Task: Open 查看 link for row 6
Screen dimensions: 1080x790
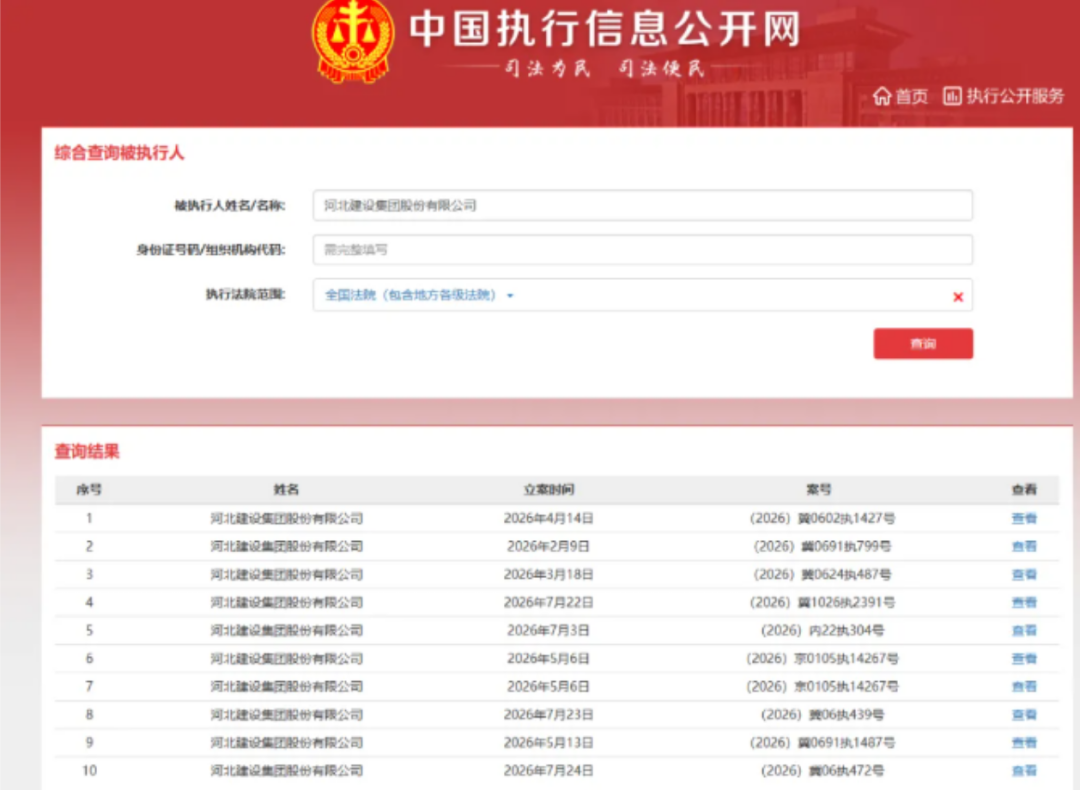Action: 1024,658
